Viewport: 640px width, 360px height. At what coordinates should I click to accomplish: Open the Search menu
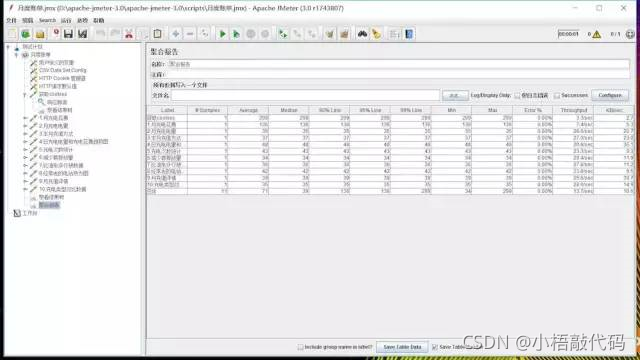(47, 20)
